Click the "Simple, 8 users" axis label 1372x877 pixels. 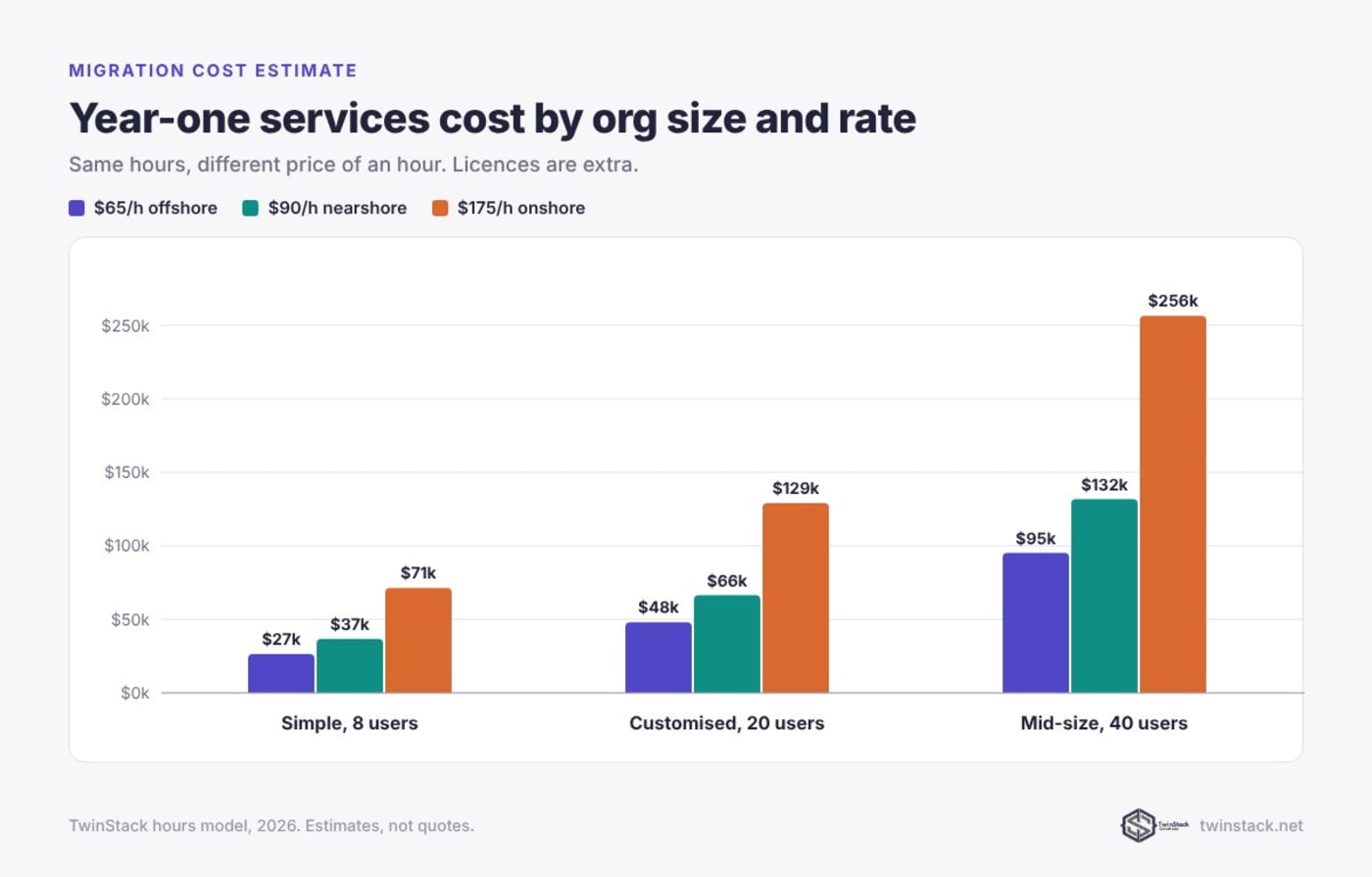[350, 723]
